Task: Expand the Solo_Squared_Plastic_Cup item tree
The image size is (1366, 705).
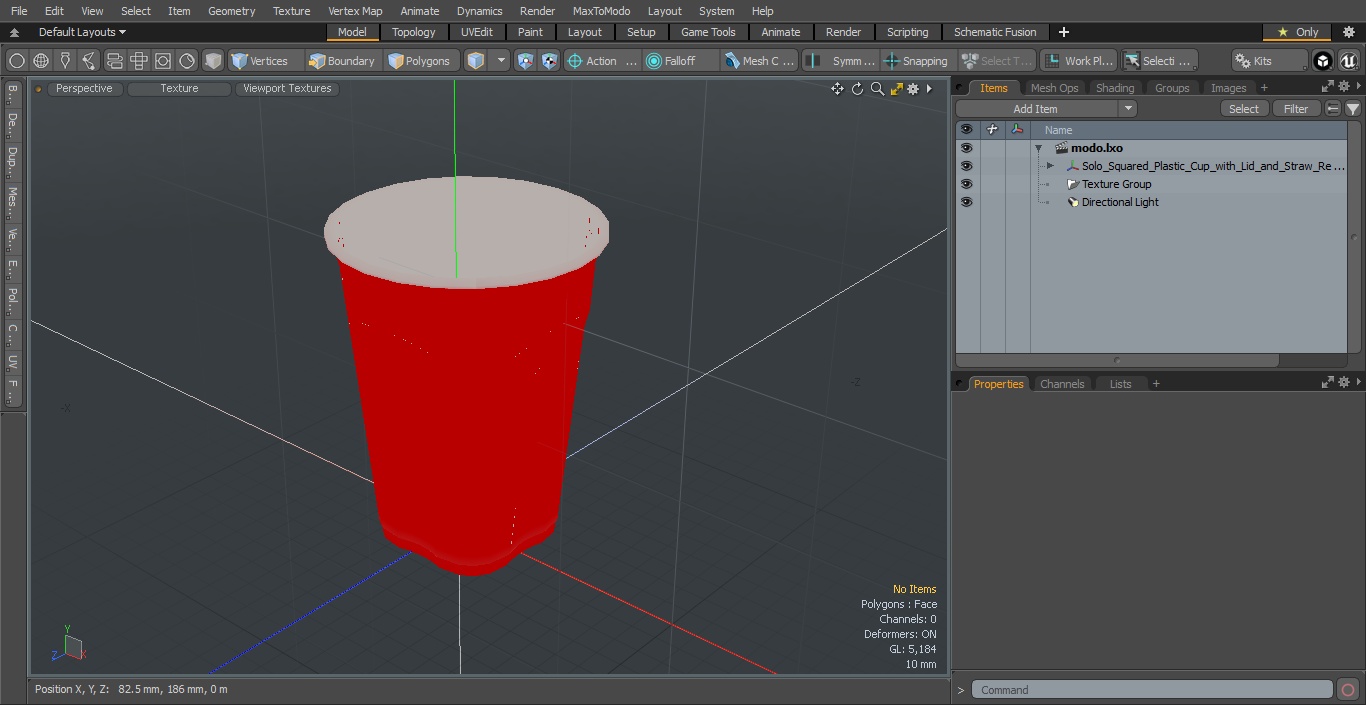Action: click(x=1050, y=166)
